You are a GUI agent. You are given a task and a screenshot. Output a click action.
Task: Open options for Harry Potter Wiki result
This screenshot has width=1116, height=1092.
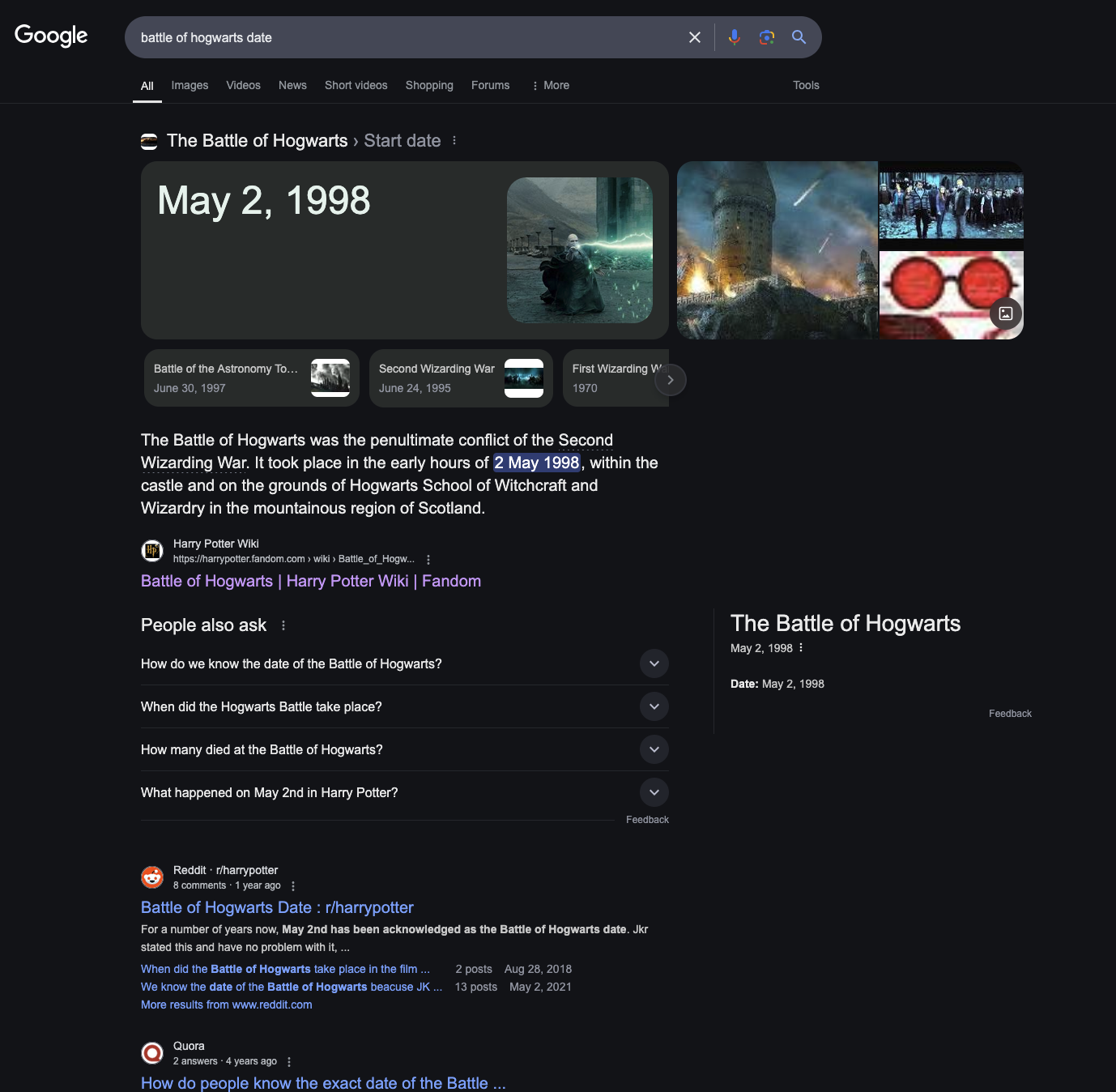(428, 560)
